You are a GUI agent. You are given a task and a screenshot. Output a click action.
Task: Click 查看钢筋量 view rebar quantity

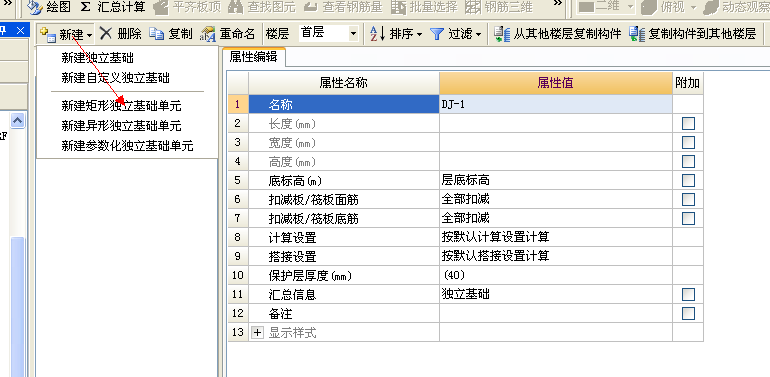(343, 7)
